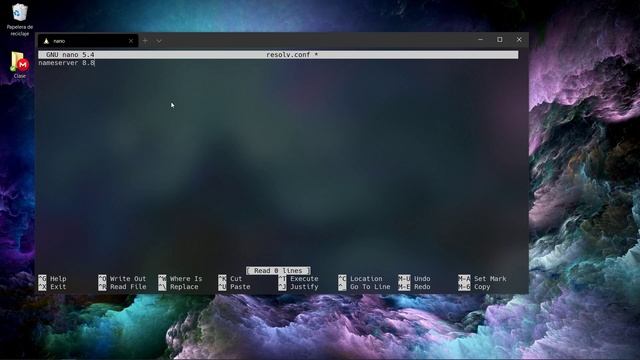Click the Paste shortcut label
This screenshot has width=640, height=360.
(x=240, y=287)
